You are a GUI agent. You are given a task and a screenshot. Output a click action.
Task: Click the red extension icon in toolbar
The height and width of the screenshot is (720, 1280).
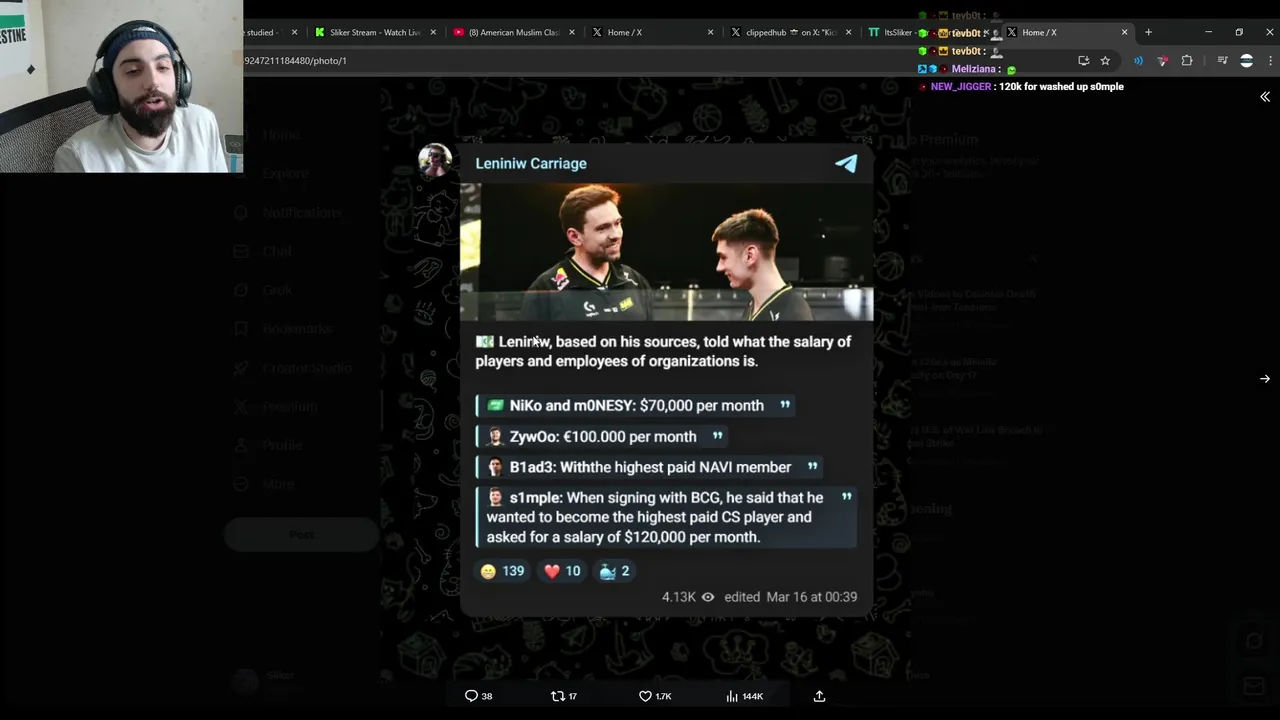[x=1162, y=61]
